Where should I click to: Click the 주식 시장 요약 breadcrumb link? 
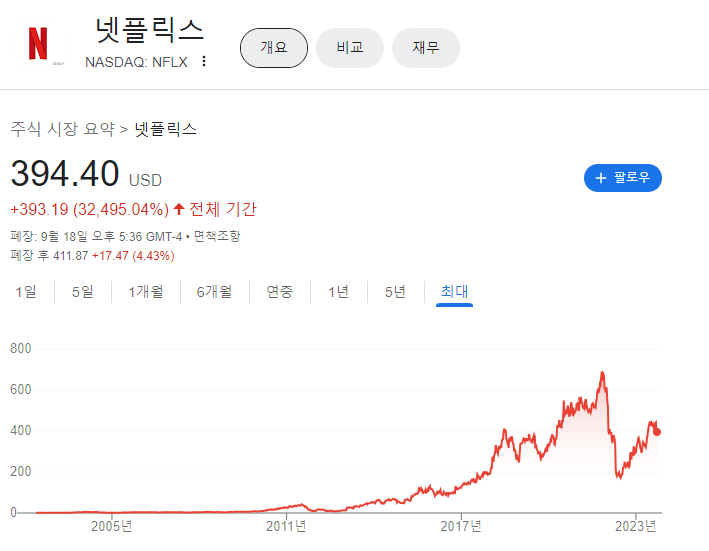(62, 129)
